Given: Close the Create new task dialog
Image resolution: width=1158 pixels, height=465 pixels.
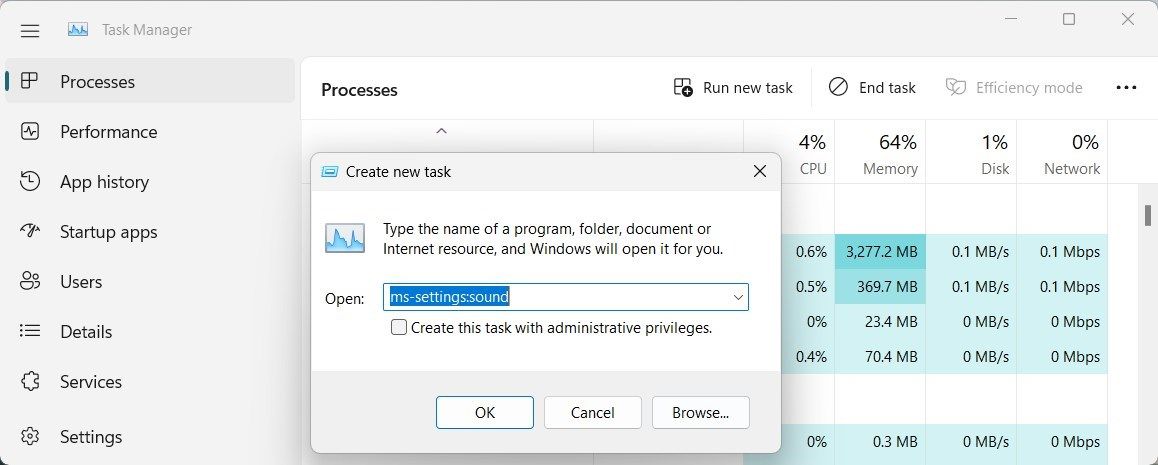Looking at the screenshot, I should click(759, 172).
